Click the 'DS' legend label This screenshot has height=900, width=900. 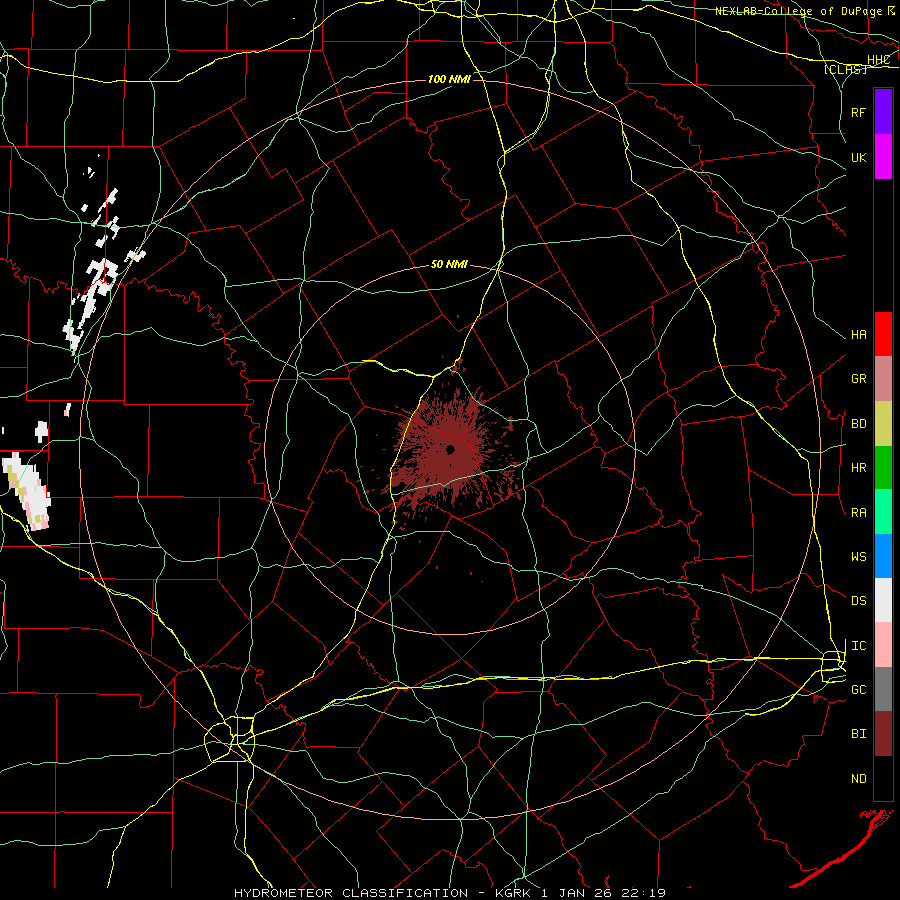858,600
